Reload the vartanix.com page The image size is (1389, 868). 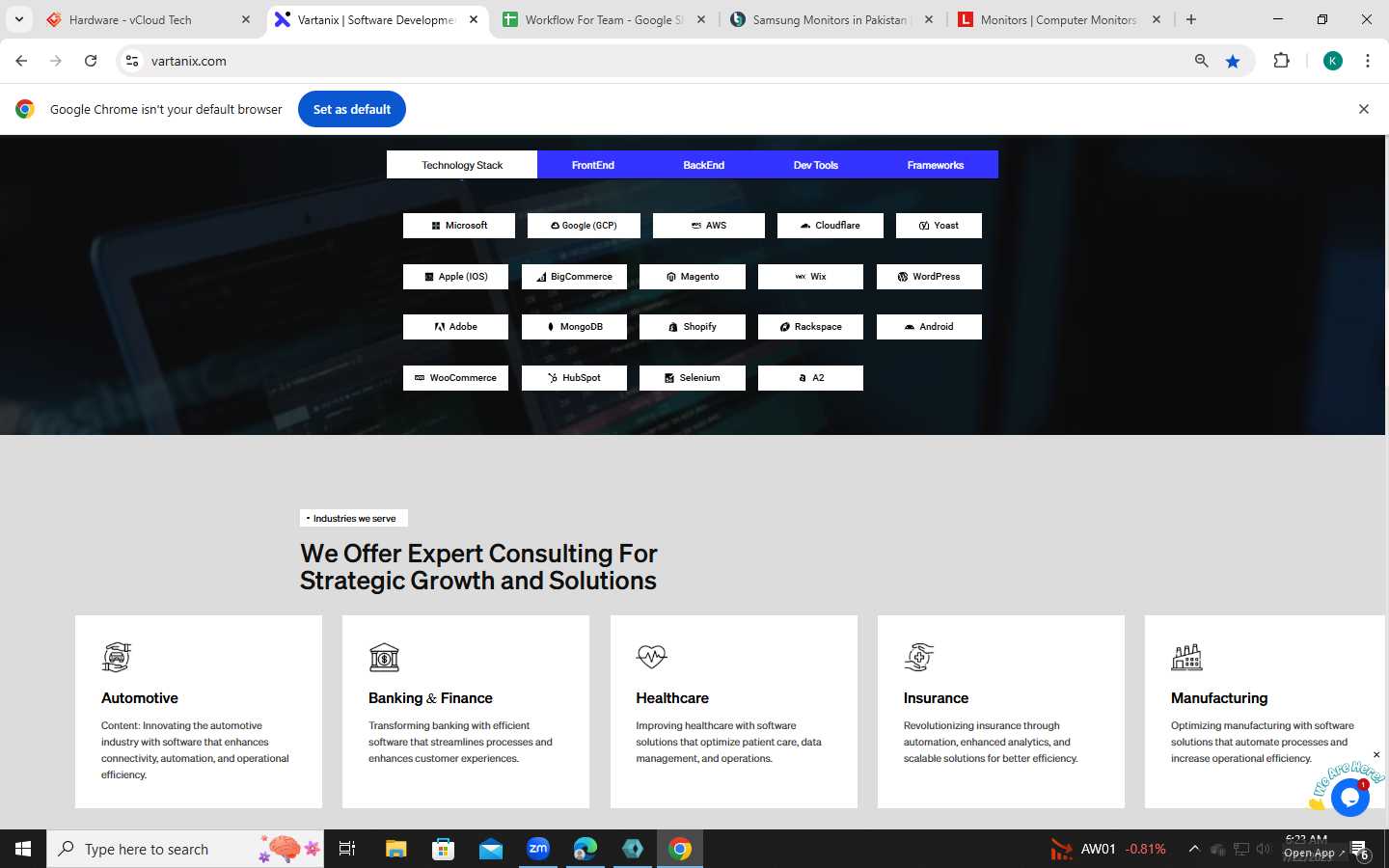(x=91, y=61)
